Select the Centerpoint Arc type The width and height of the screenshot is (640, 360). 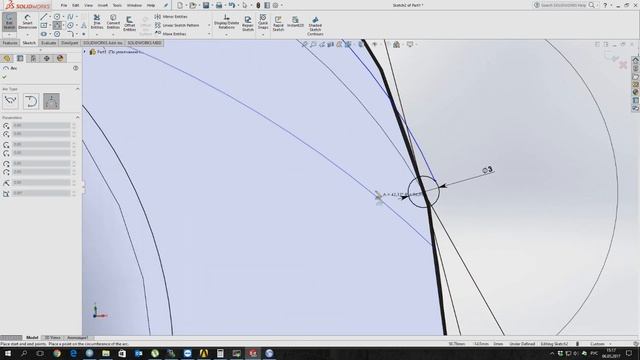(11, 101)
